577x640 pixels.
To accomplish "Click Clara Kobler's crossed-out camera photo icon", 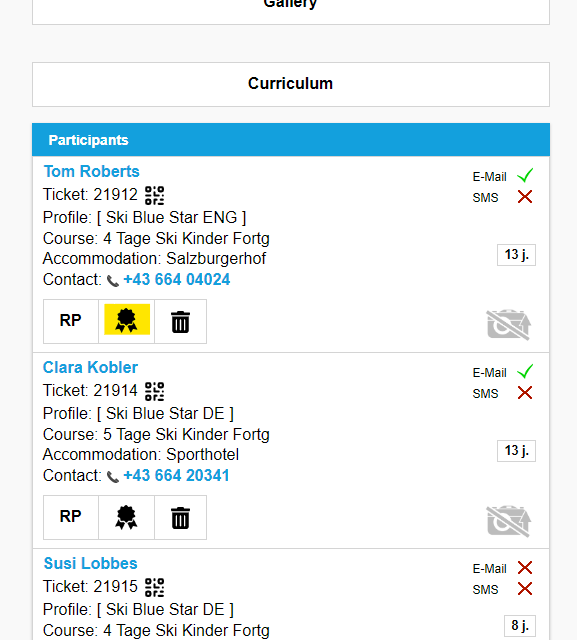I will click(508, 520).
